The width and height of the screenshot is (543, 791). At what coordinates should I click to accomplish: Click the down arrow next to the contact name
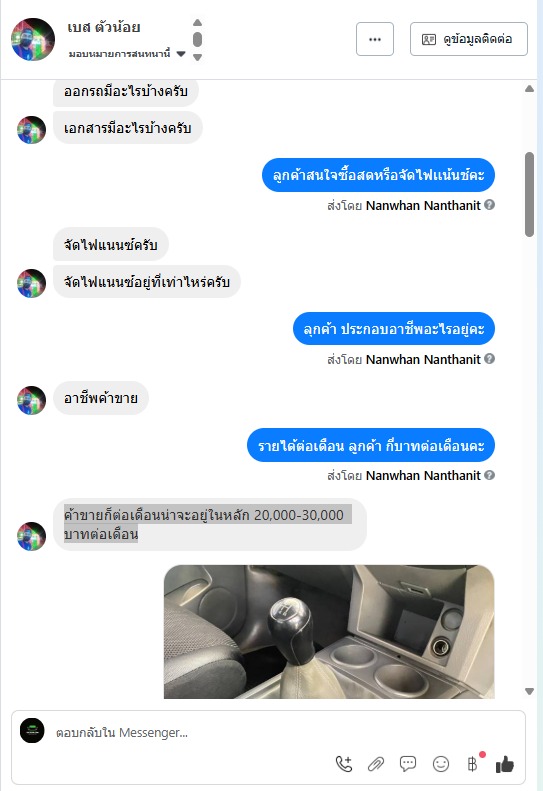198,57
